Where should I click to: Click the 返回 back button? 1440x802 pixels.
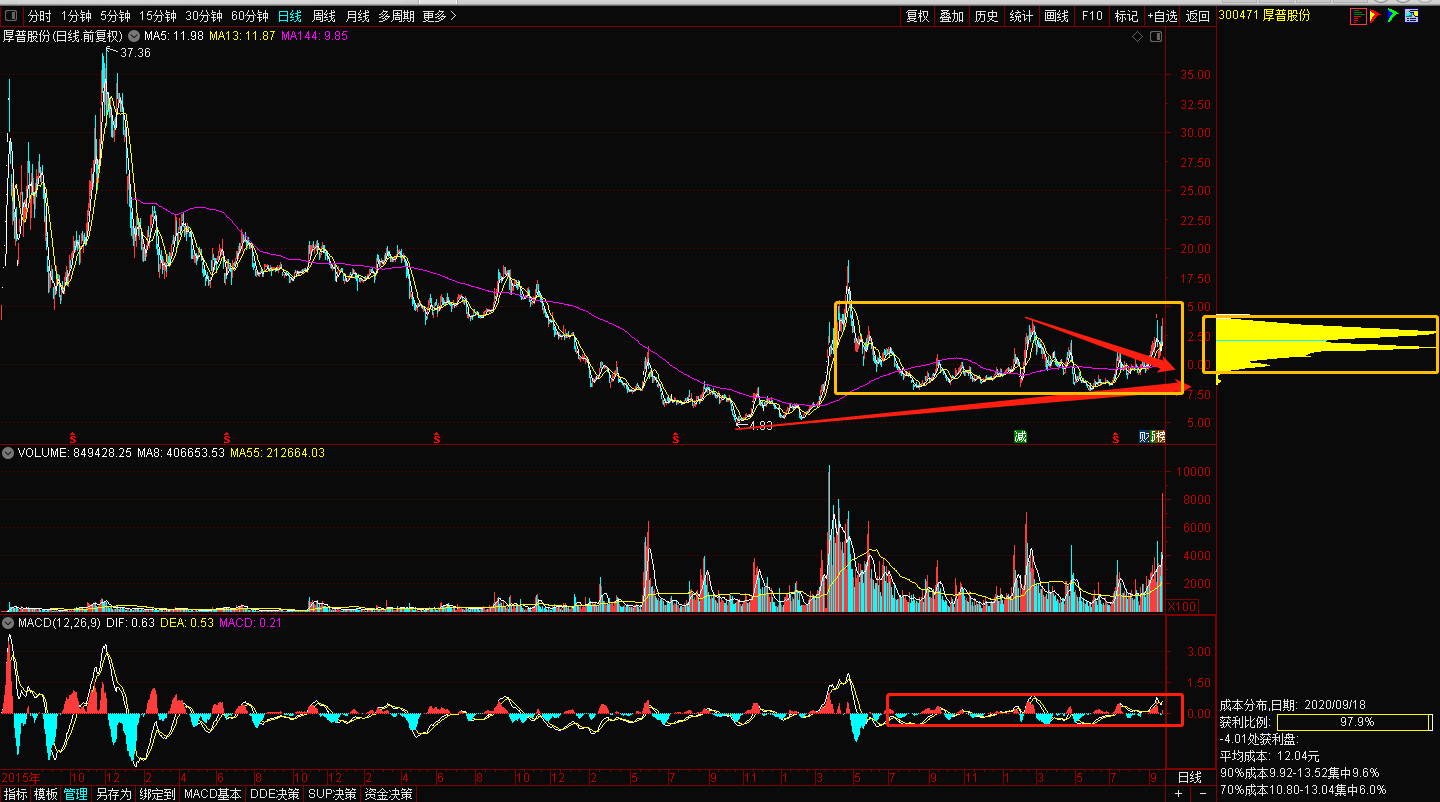(1197, 16)
